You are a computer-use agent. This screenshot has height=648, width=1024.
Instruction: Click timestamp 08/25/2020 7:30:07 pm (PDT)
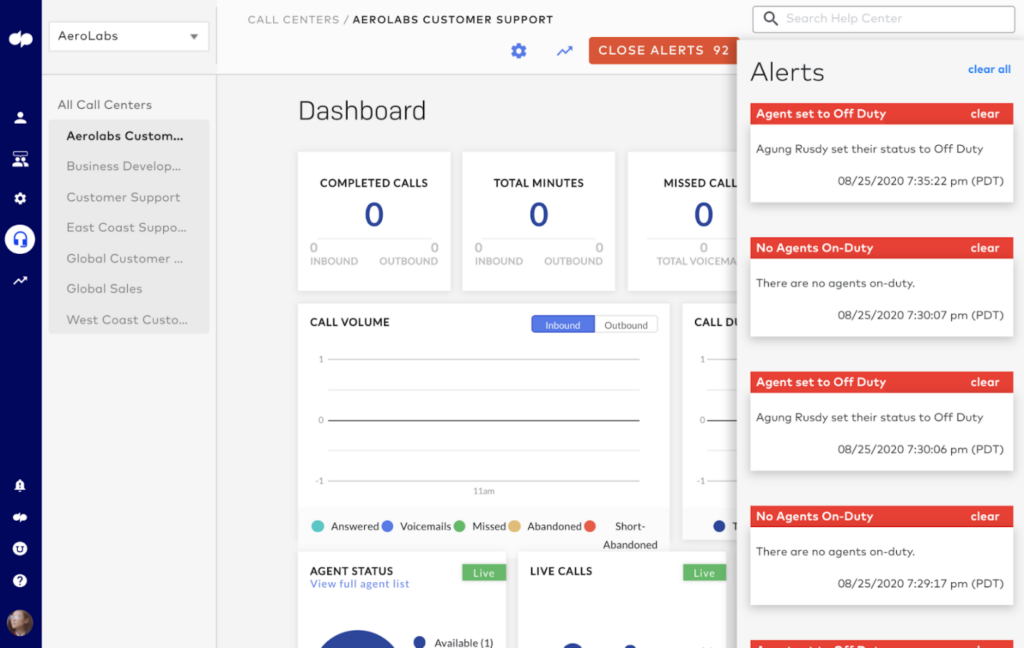[x=920, y=315]
